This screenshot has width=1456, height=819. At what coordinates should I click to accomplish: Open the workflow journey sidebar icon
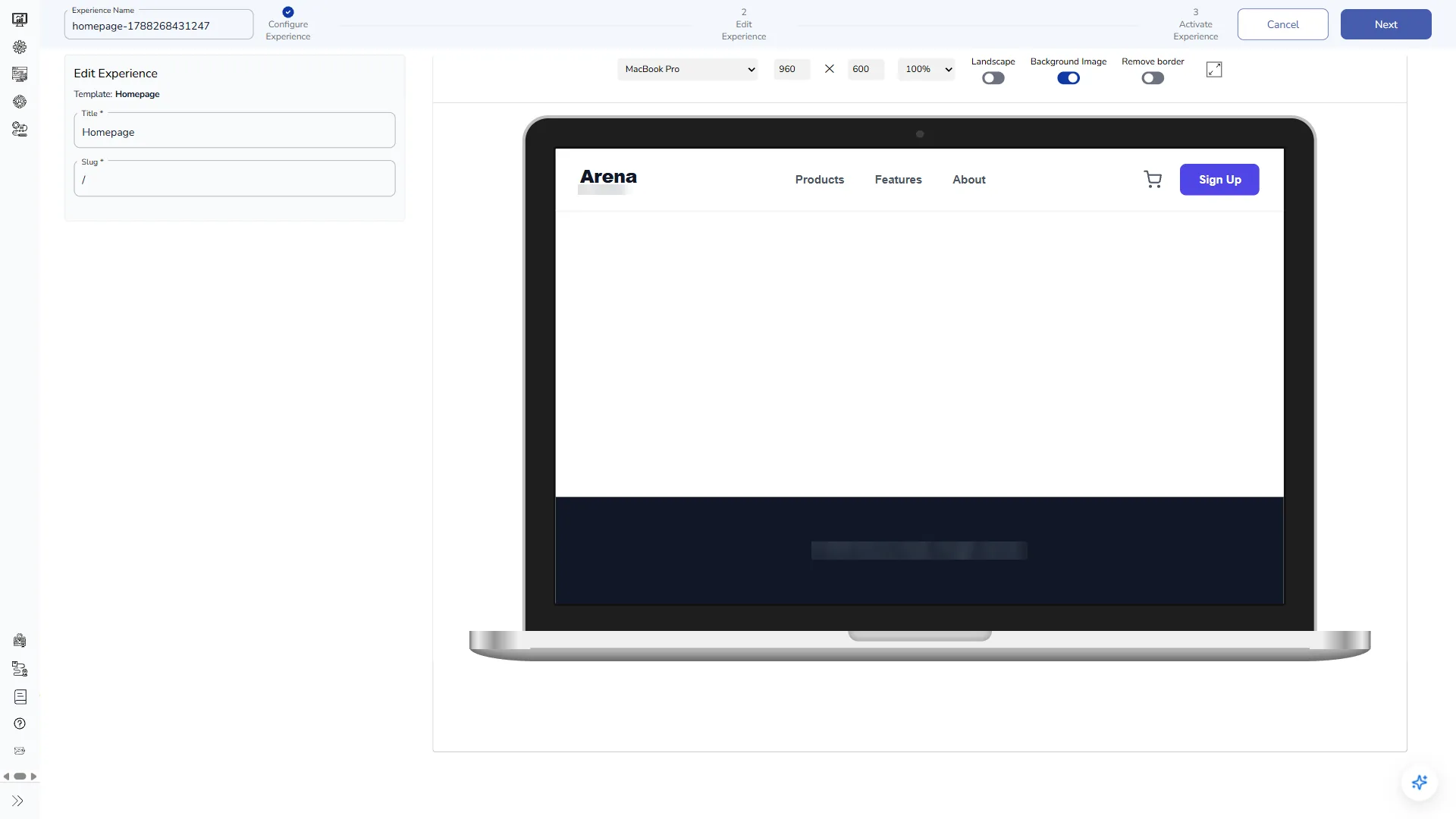tap(20, 129)
